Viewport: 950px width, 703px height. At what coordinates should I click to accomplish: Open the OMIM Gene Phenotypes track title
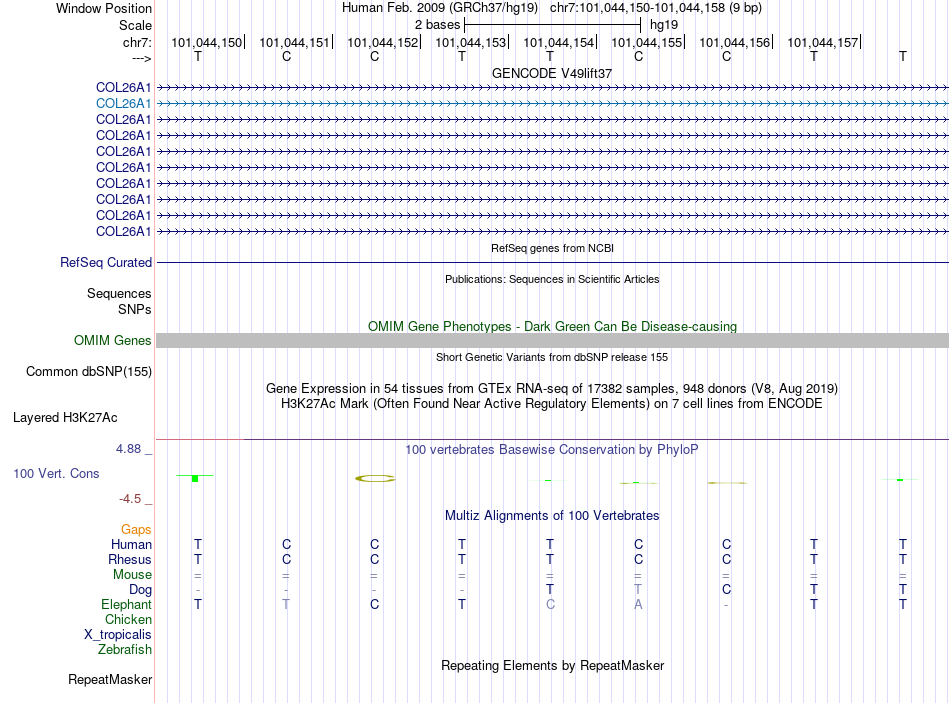click(552, 327)
